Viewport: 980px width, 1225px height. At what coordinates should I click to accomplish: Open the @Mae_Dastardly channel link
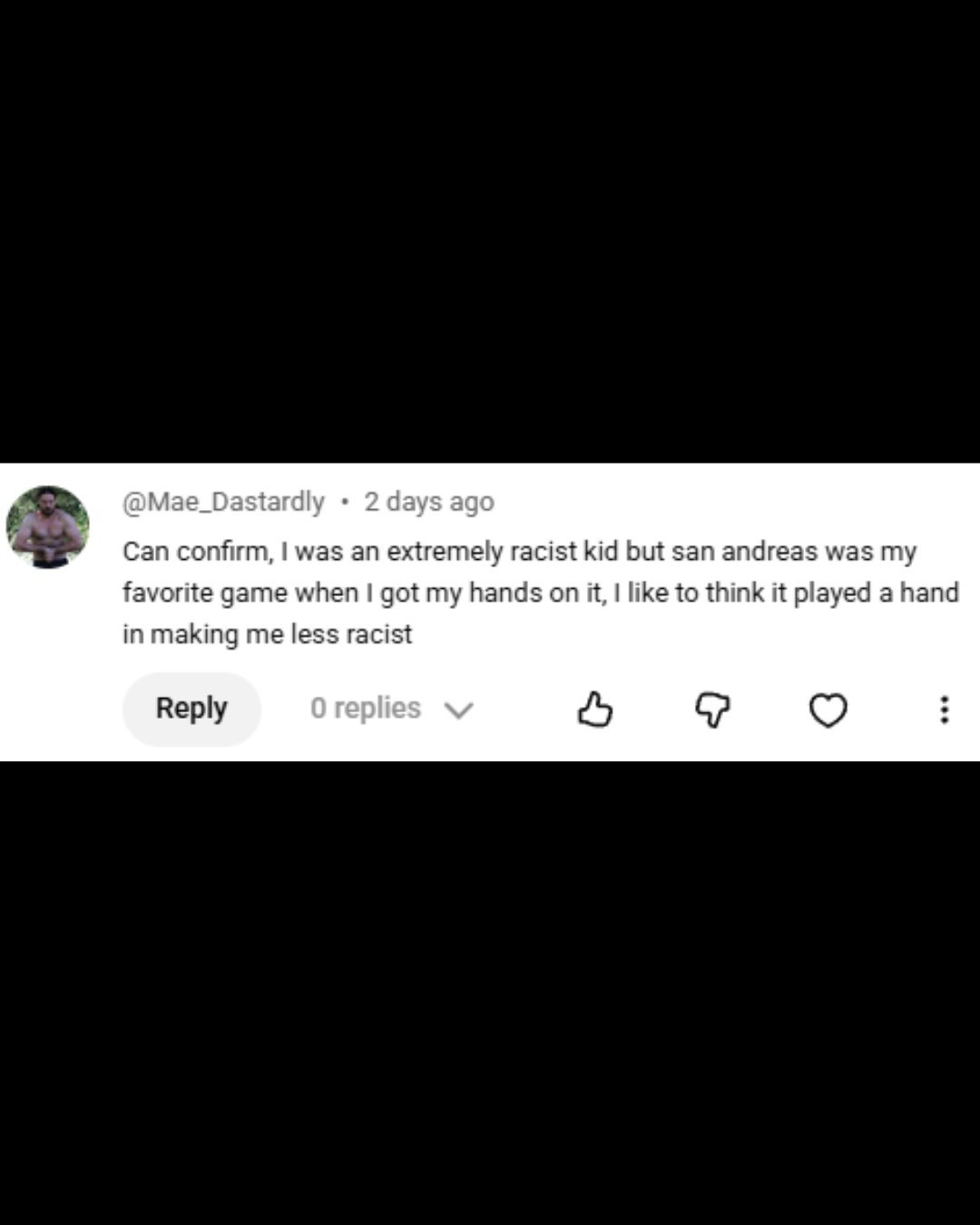coord(223,502)
